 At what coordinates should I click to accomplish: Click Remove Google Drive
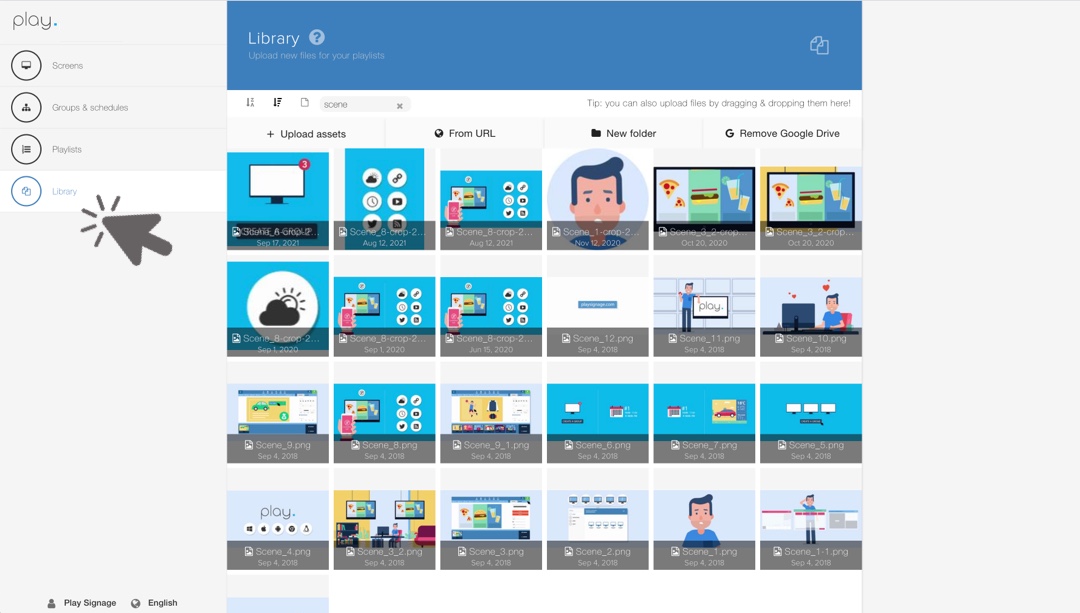click(782, 134)
